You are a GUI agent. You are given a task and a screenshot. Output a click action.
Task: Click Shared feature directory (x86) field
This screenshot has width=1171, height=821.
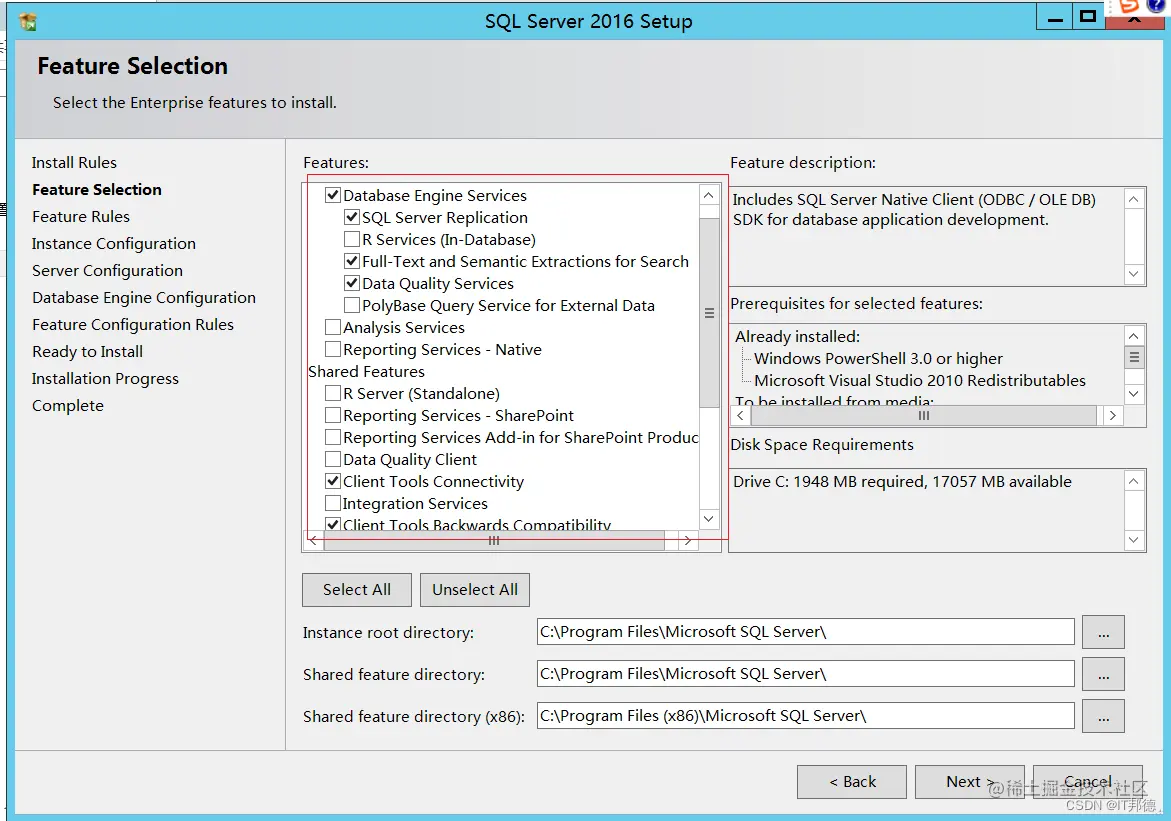point(806,716)
